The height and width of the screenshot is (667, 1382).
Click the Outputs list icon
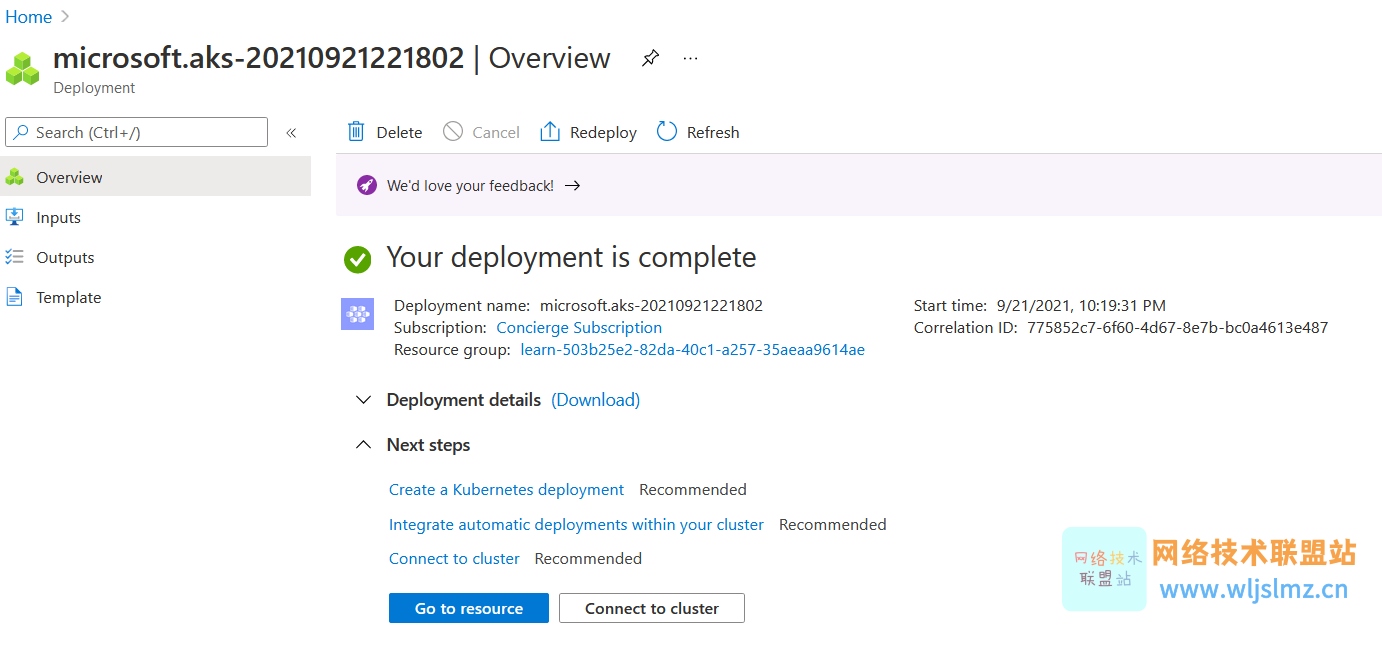pyautogui.click(x=14, y=257)
